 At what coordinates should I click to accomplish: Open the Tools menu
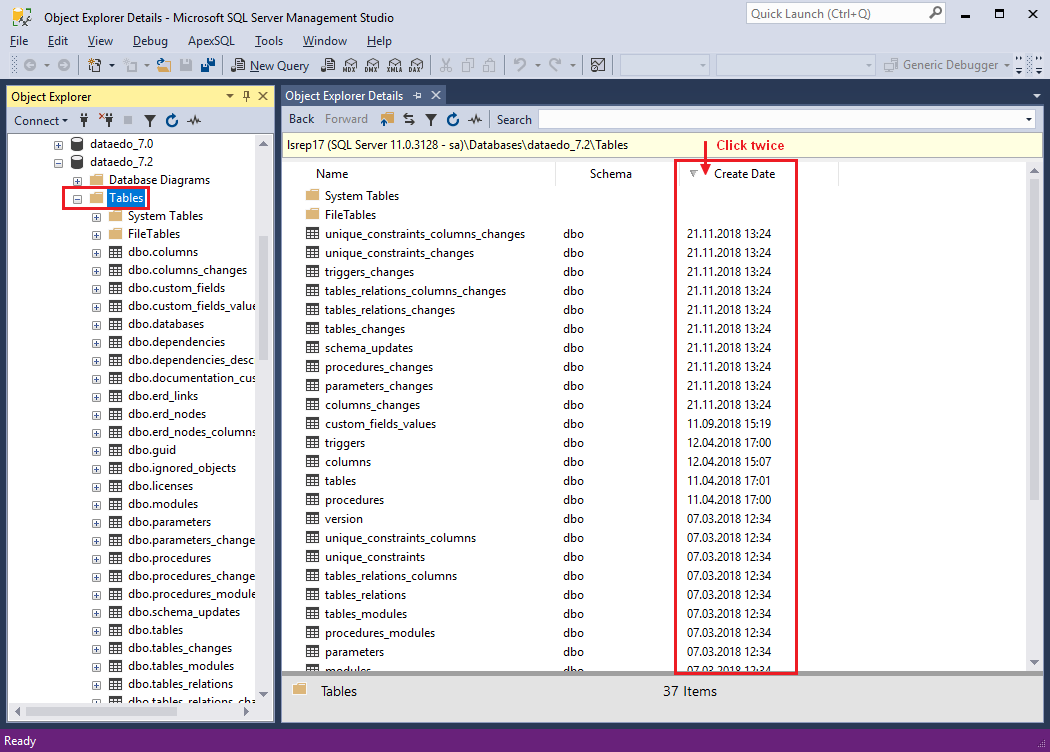tap(269, 41)
